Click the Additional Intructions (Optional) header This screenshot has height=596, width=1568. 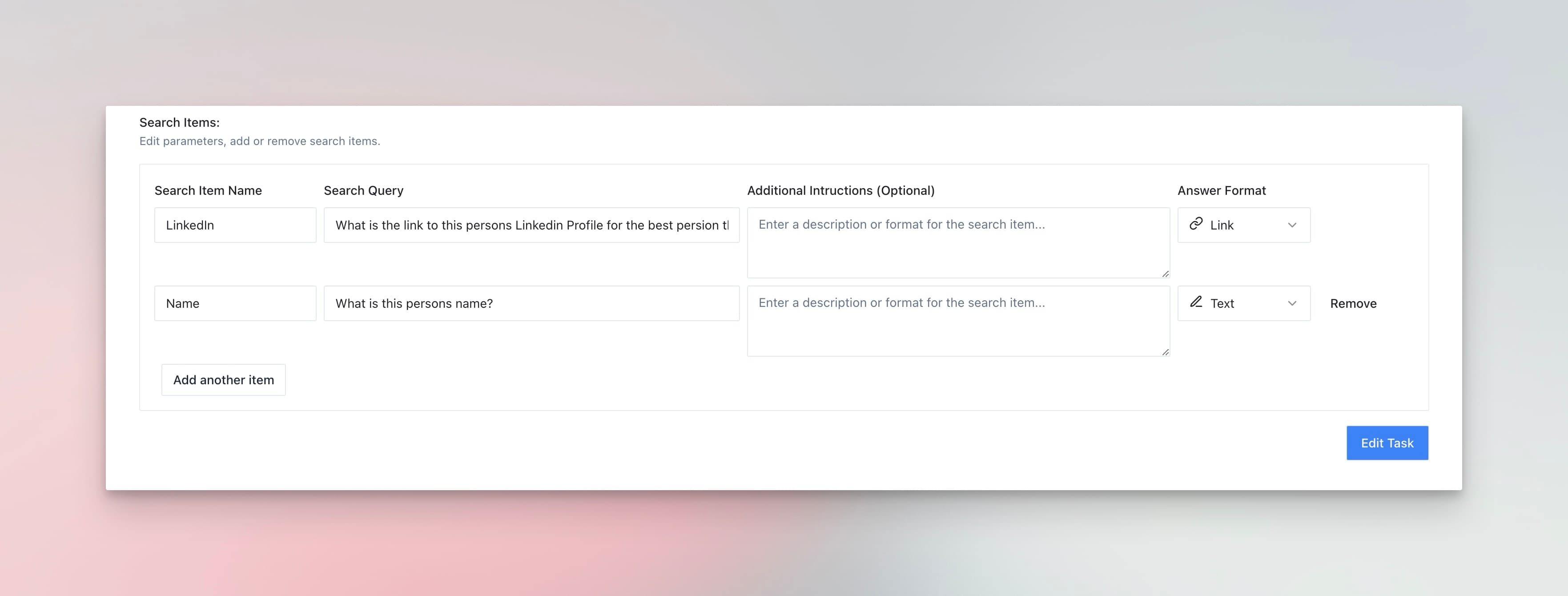tap(840, 190)
